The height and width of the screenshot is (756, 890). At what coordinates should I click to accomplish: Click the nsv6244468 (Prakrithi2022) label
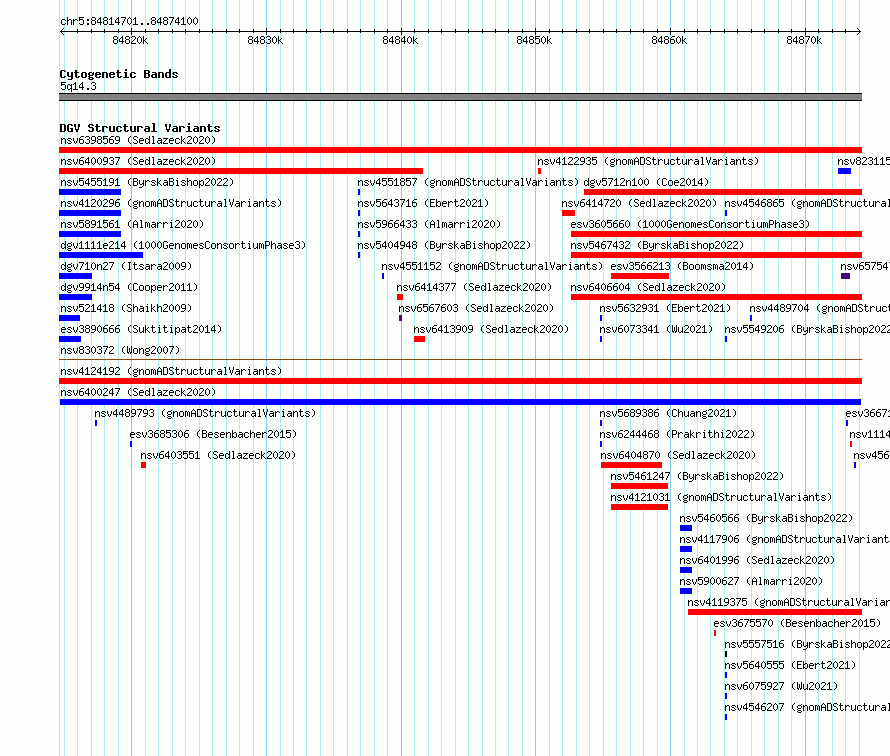coord(677,434)
